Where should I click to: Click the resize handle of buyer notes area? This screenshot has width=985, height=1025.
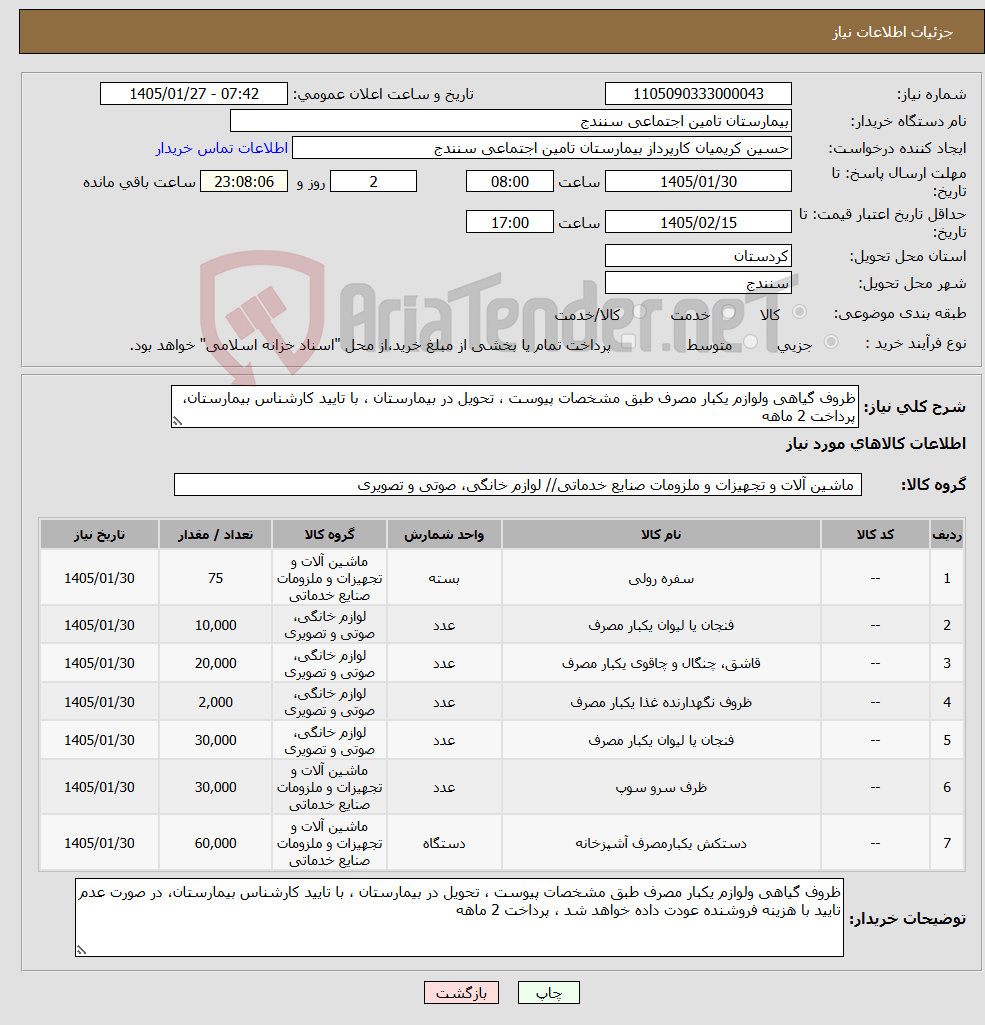coord(81,950)
